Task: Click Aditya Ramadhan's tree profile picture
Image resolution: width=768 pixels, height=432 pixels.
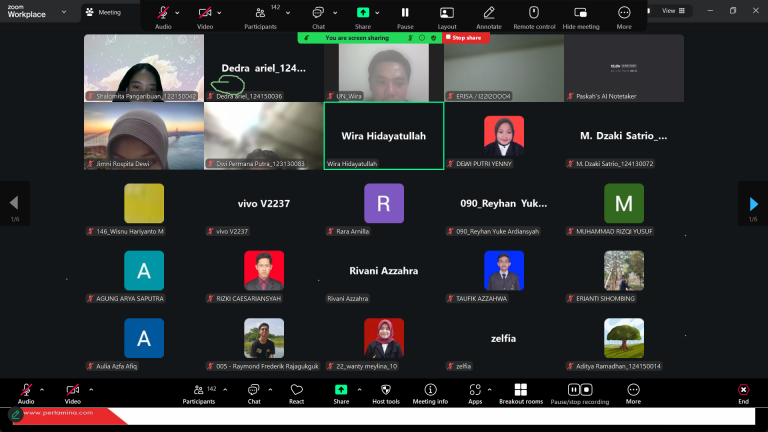Action: pos(624,338)
